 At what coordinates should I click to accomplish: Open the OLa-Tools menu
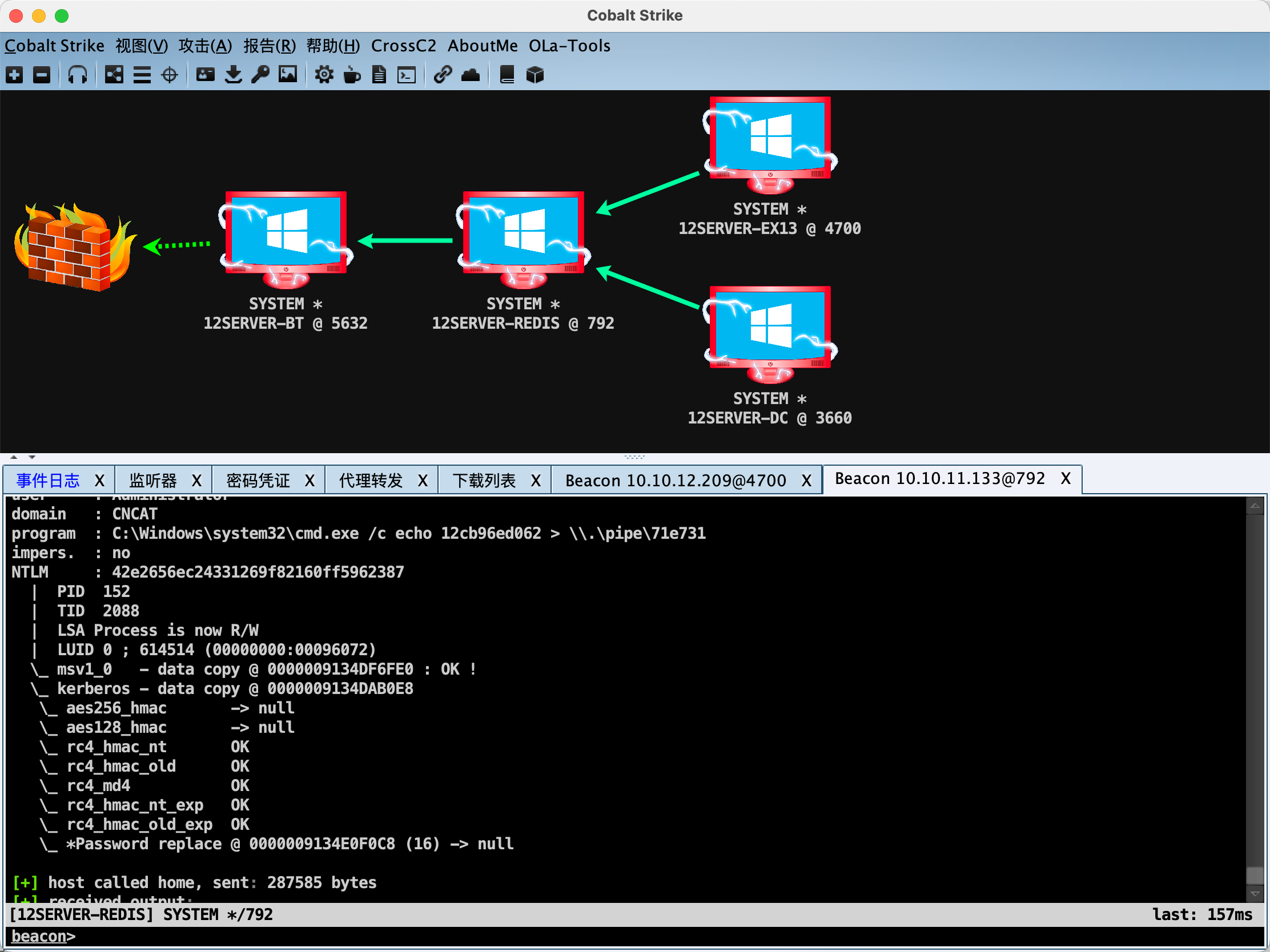[569, 46]
